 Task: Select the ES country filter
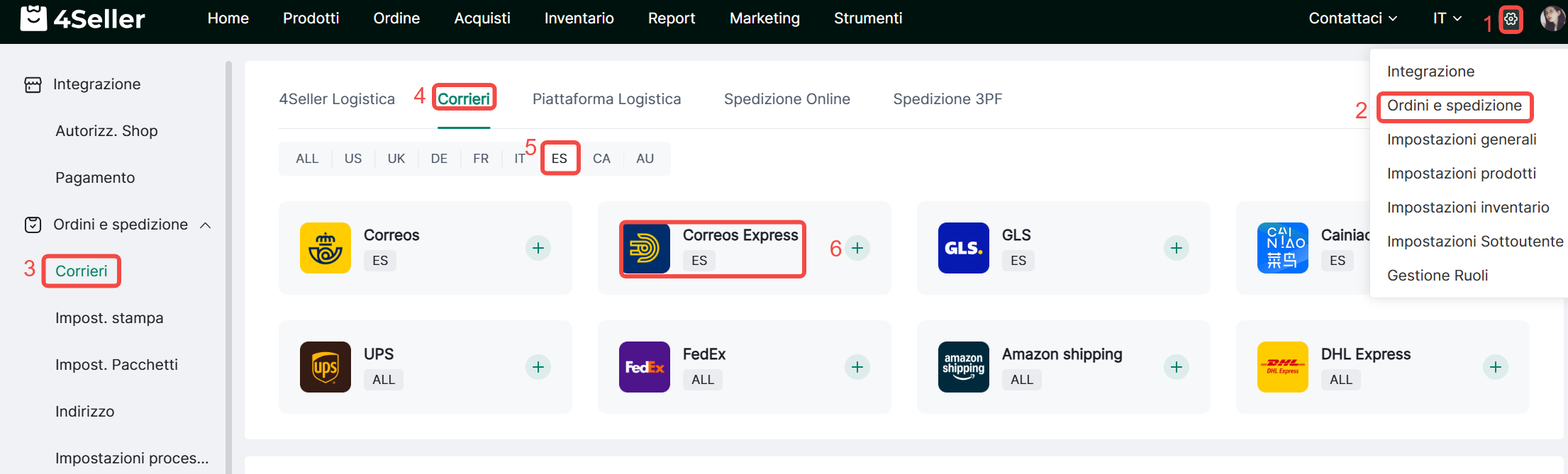pyautogui.click(x=560, y=159)
